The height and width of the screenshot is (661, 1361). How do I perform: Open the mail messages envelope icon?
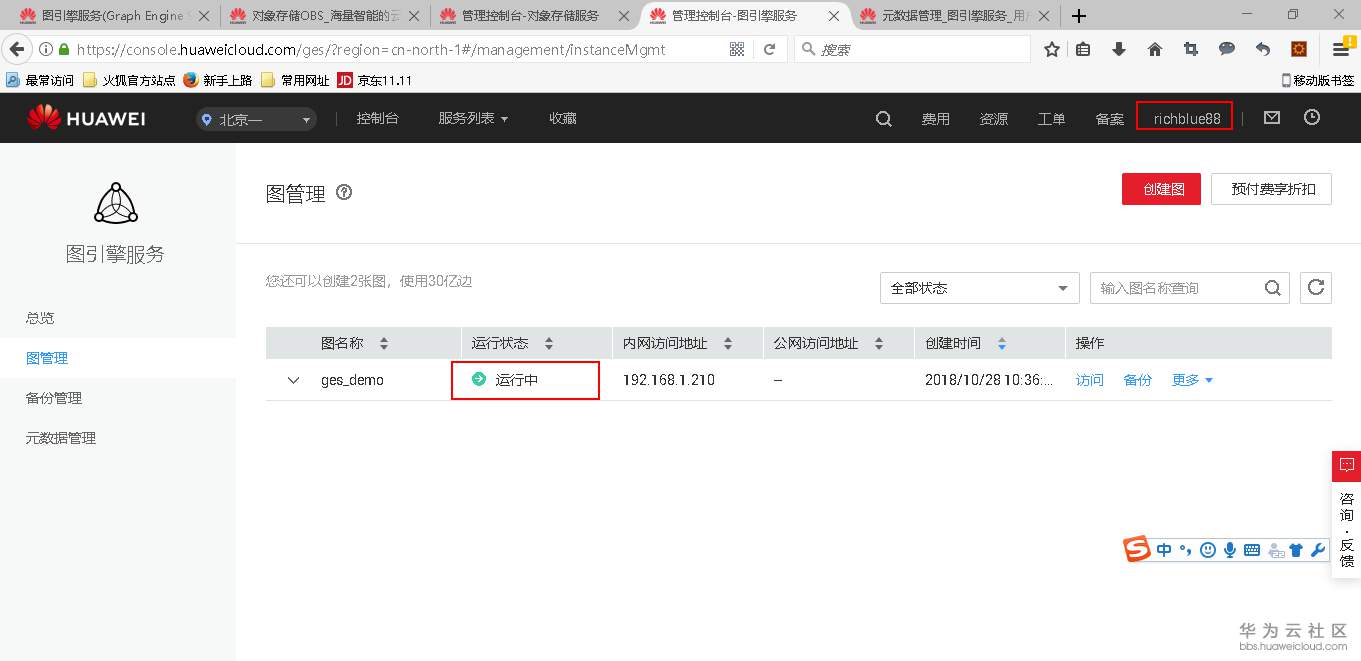click(1271, 117)
